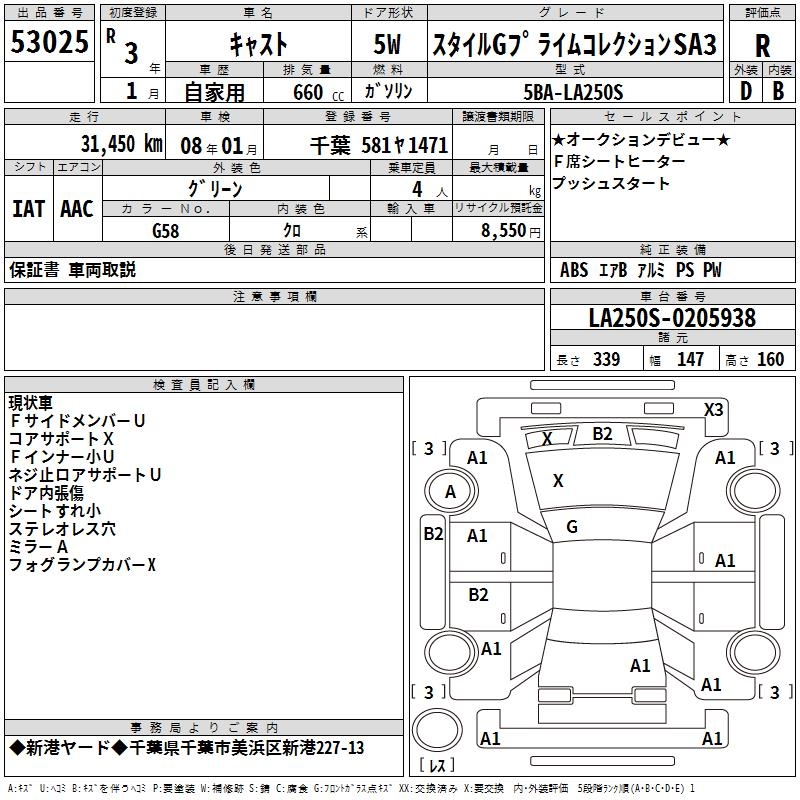The image size is (800, 800).
Task: Select the mileage 31,450 km
Action: pos(121,144)
